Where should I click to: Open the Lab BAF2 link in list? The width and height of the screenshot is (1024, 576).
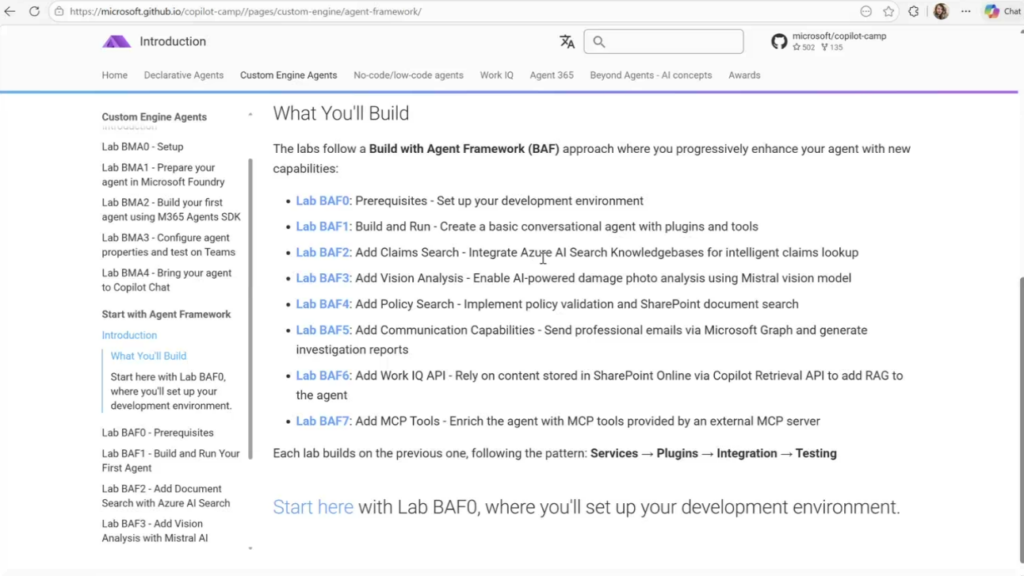click(x=323, y=252)
